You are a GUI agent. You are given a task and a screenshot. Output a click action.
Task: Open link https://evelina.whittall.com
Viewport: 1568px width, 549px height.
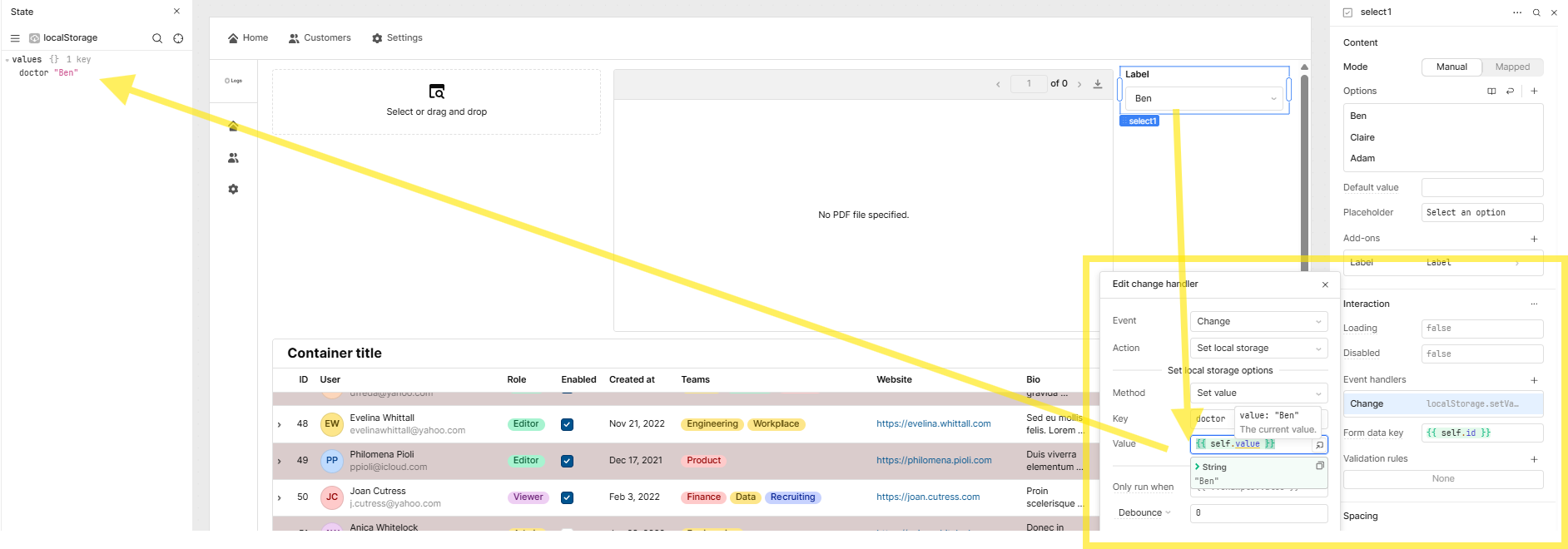[933, 424]
